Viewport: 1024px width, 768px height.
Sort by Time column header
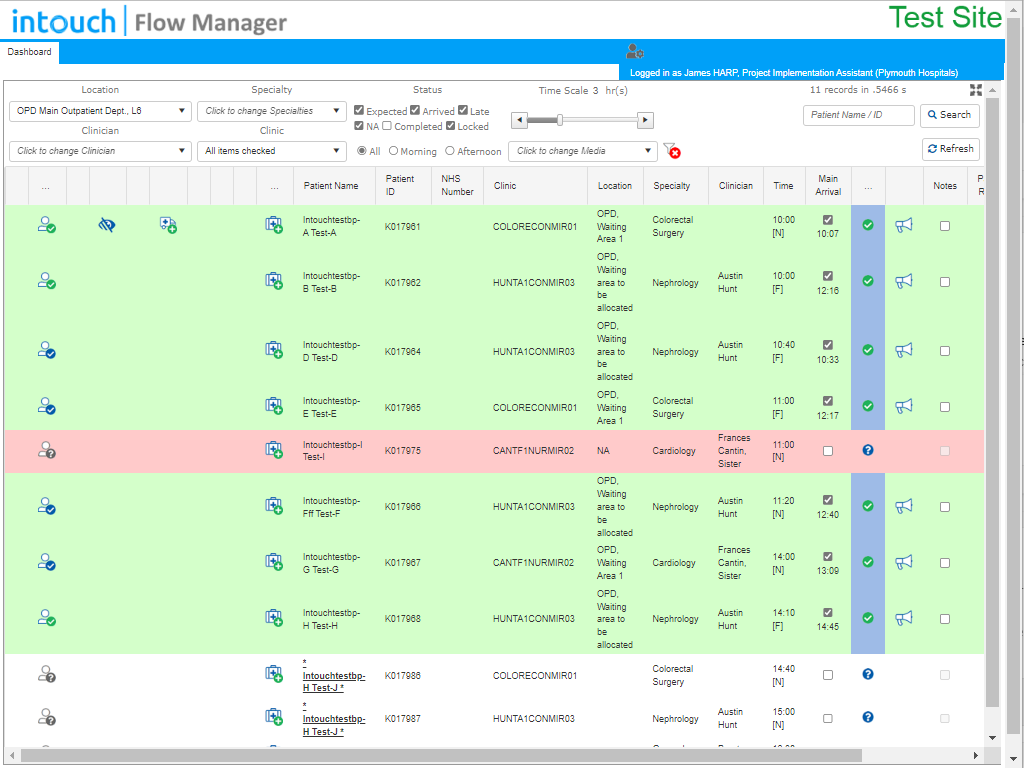click(783, 185)
